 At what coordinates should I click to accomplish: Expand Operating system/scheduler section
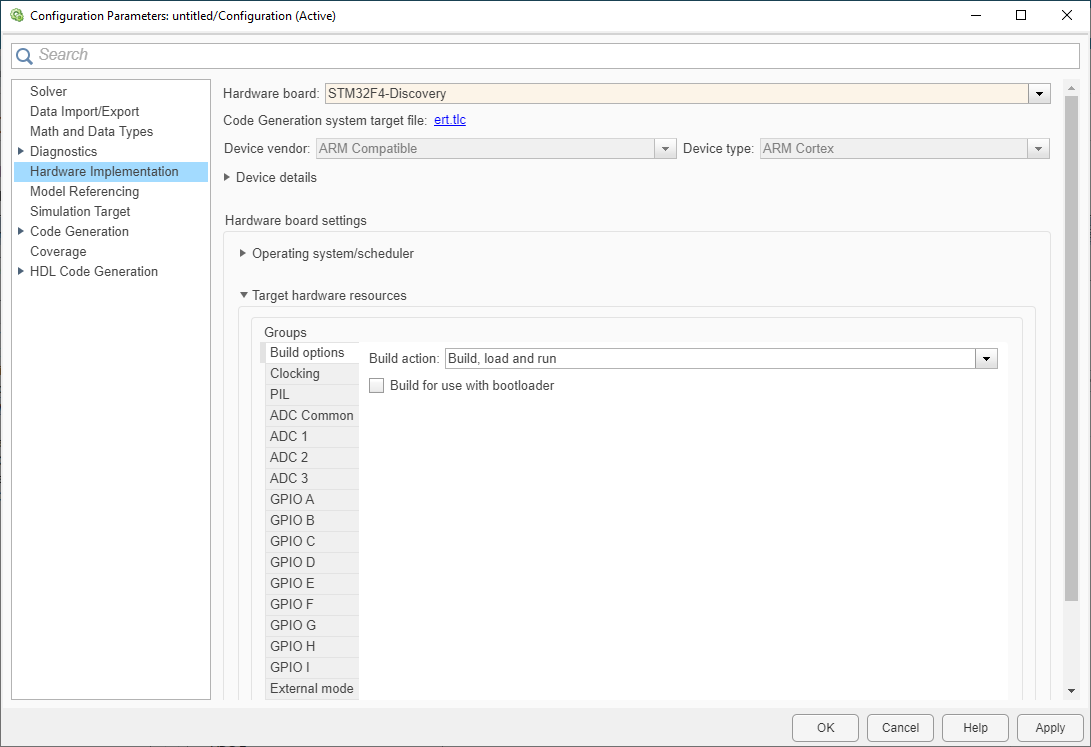click(243, 254)
